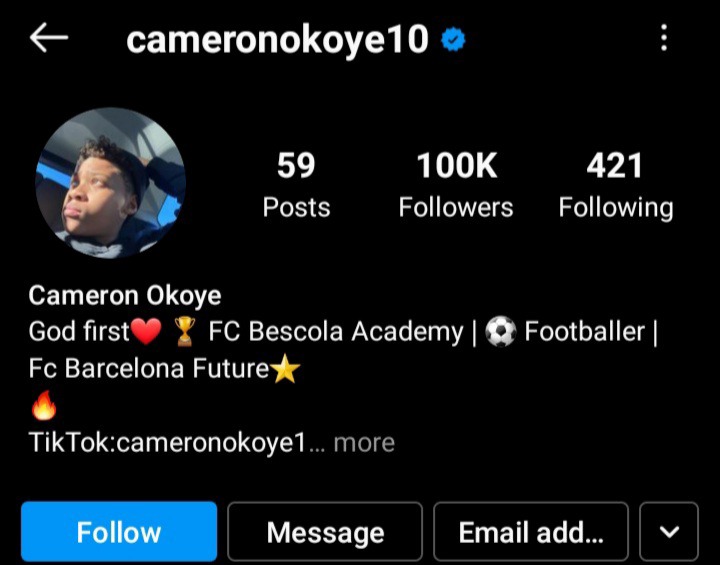Open the 421 Following list

(616, 185)
